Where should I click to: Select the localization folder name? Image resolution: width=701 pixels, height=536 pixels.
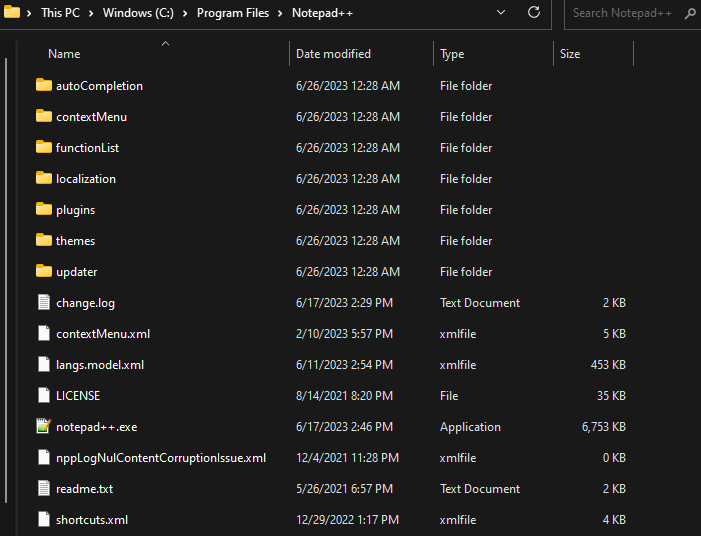coord(86,179)
